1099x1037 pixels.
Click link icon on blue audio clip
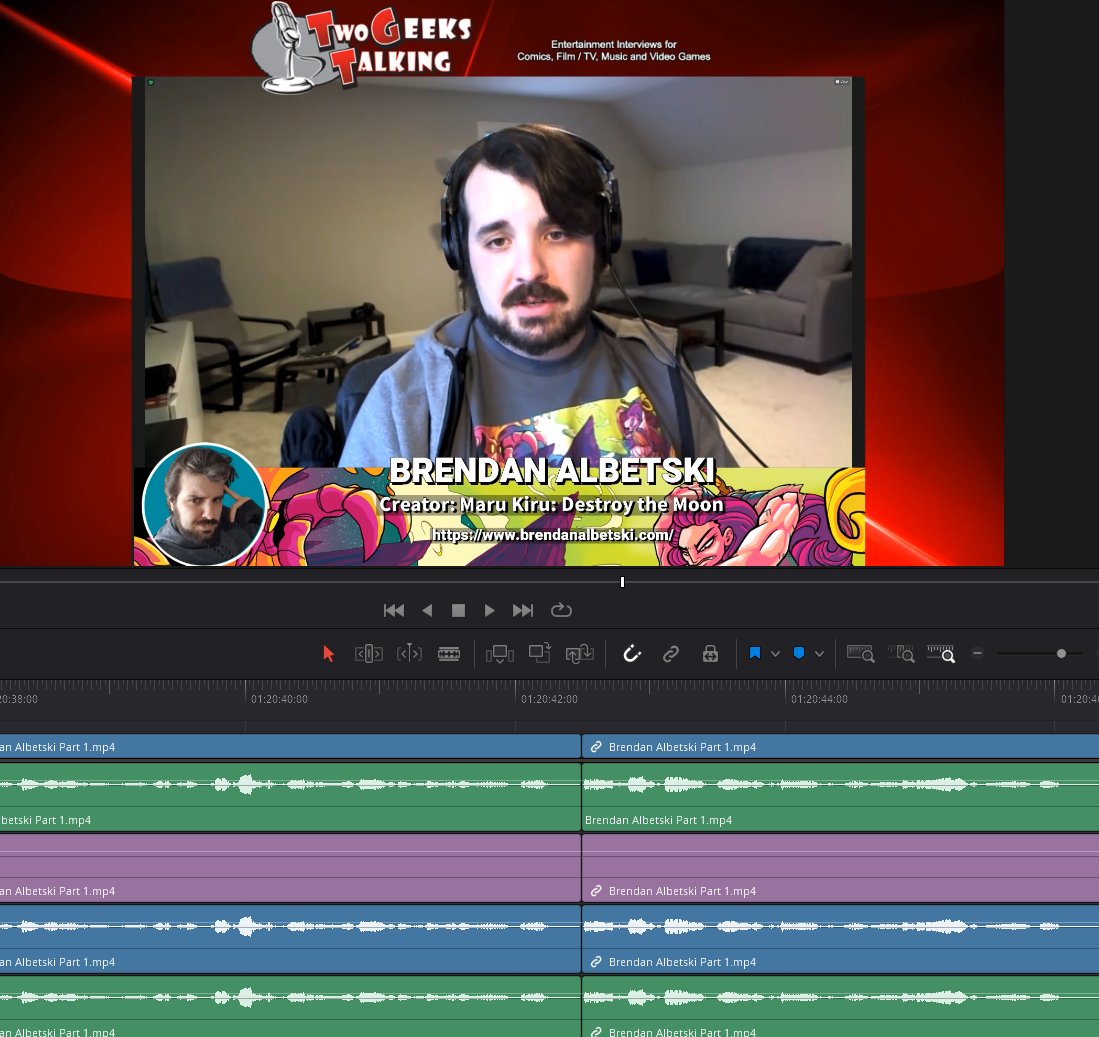[596, 962]
